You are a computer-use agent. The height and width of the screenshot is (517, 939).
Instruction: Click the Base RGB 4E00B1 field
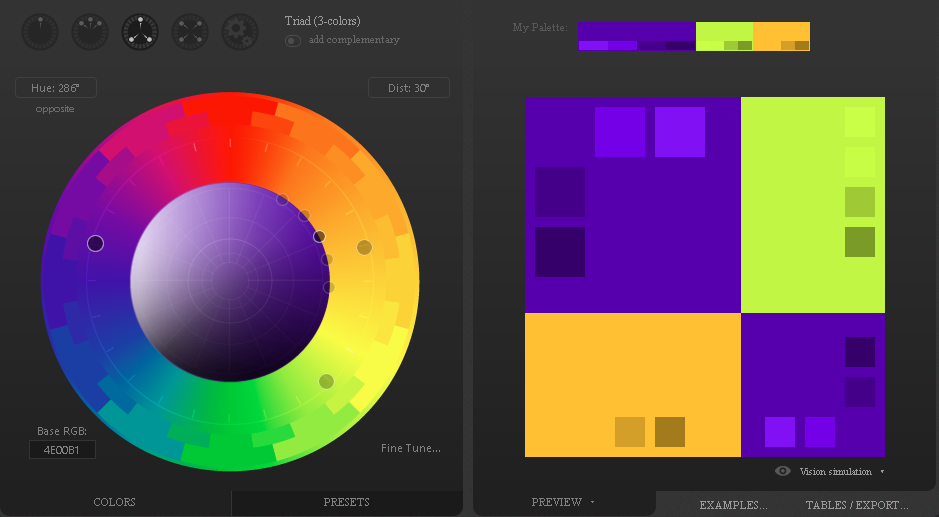(x=62, y=450)
